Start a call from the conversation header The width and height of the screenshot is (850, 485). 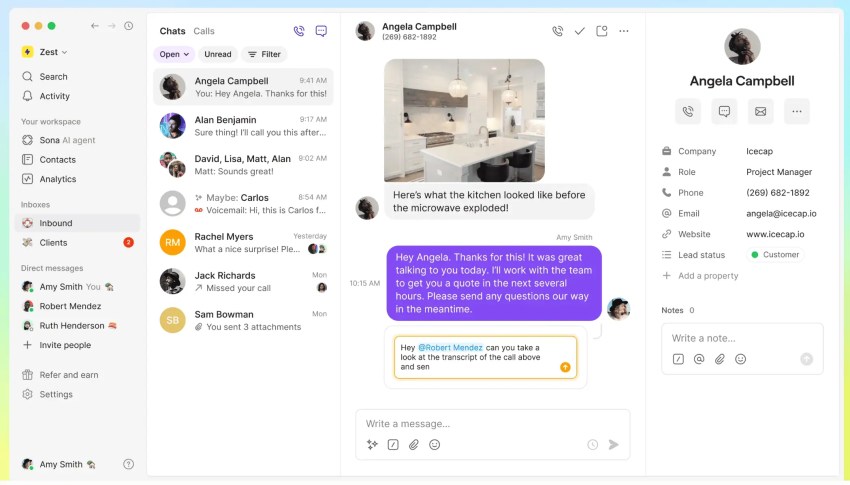point(557,31)
